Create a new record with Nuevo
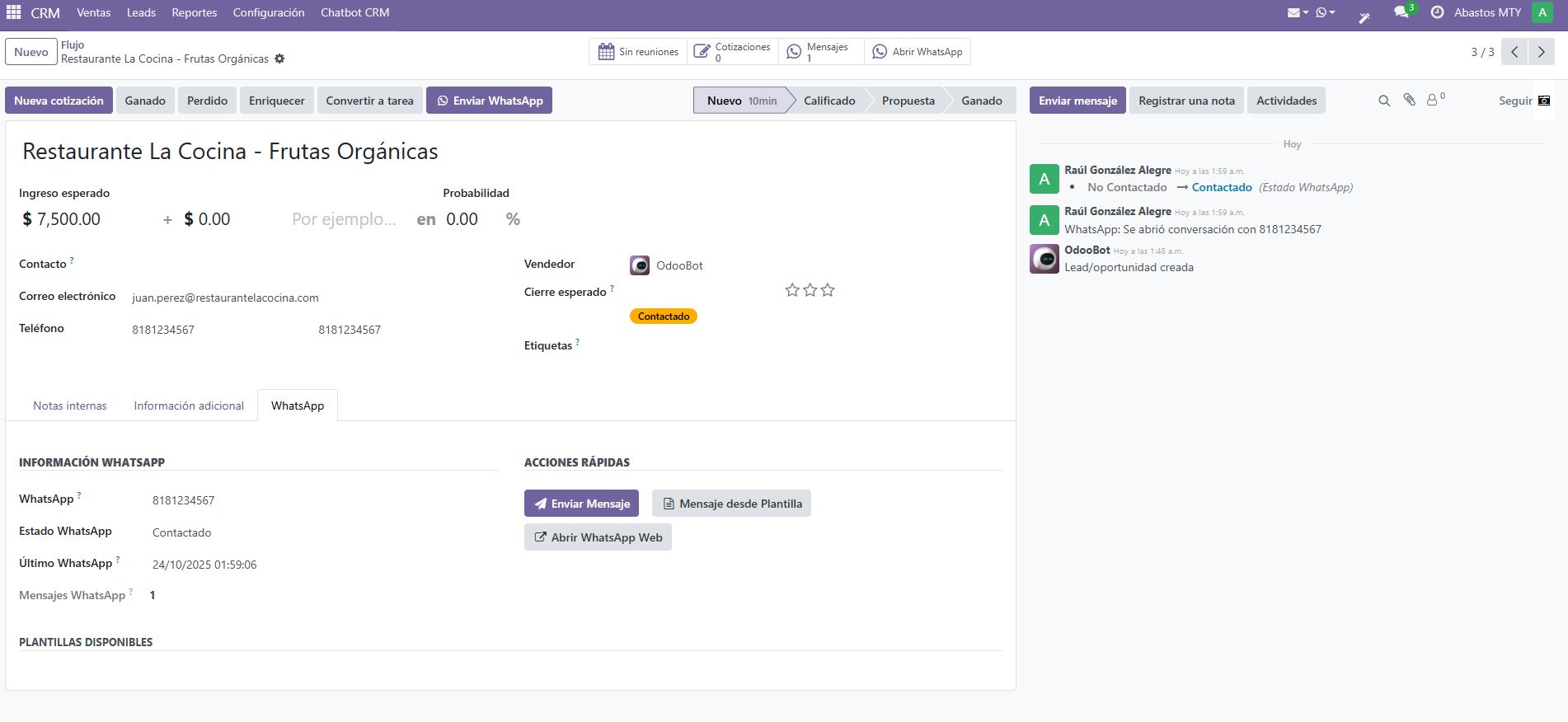Viewport: 1568px width, 722px height. tap(31, 52)
